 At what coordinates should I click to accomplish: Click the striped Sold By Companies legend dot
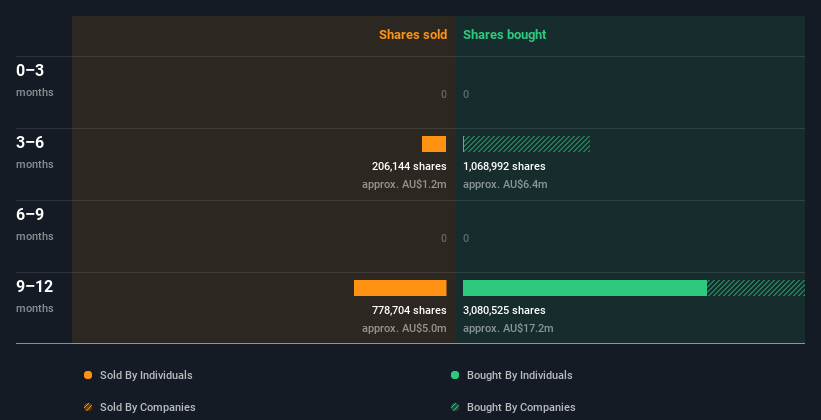click(88, 407)
